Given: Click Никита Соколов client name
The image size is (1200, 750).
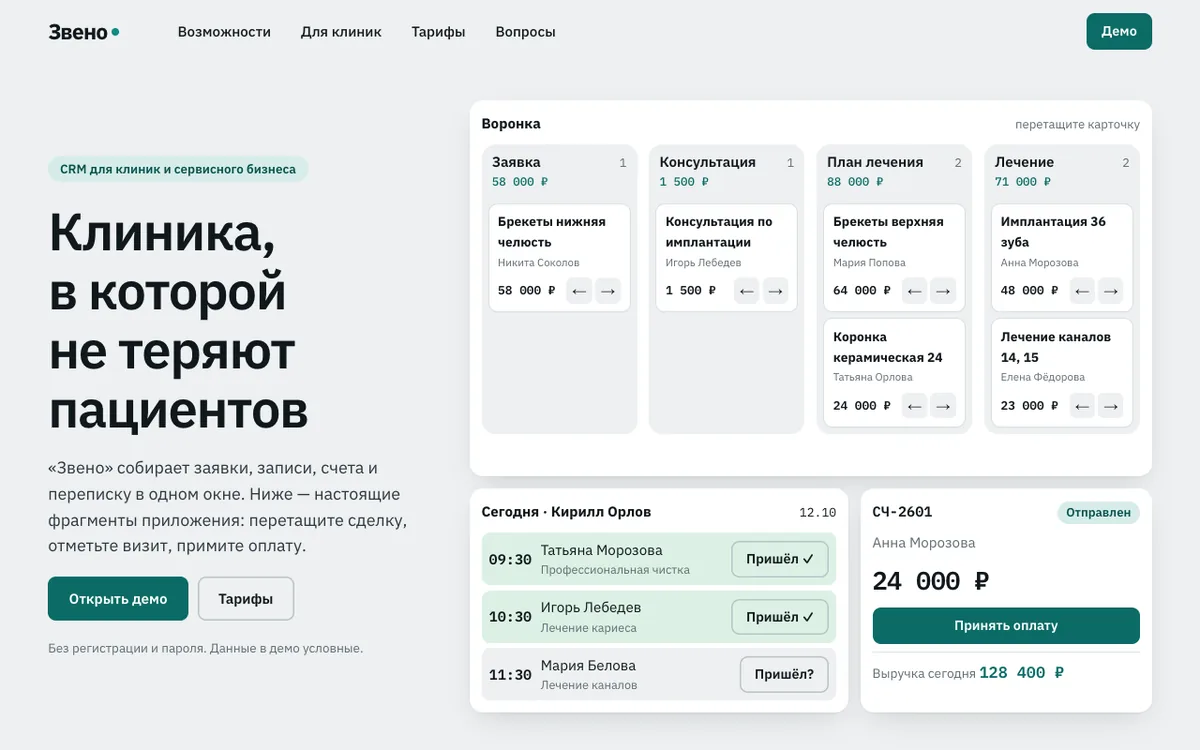Looking at the screenshot, I should [x=539, y=263].
